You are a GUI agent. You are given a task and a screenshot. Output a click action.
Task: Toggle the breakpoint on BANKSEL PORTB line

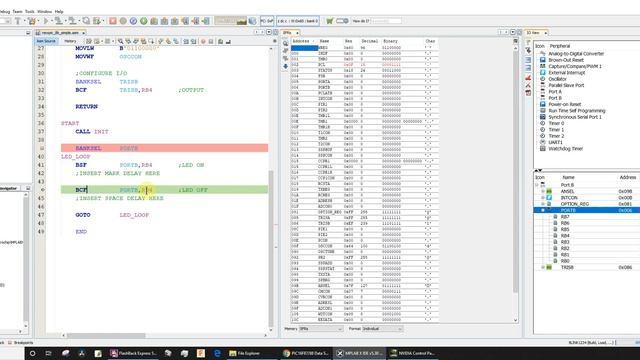[42, 148]
